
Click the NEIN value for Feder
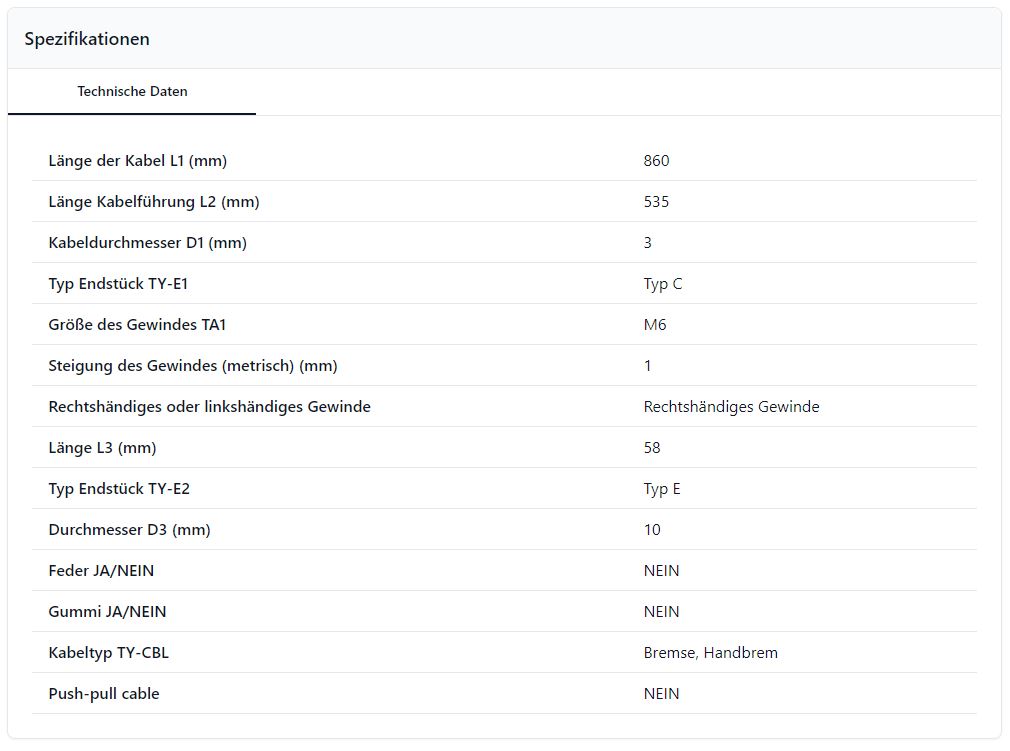(661, 571)
